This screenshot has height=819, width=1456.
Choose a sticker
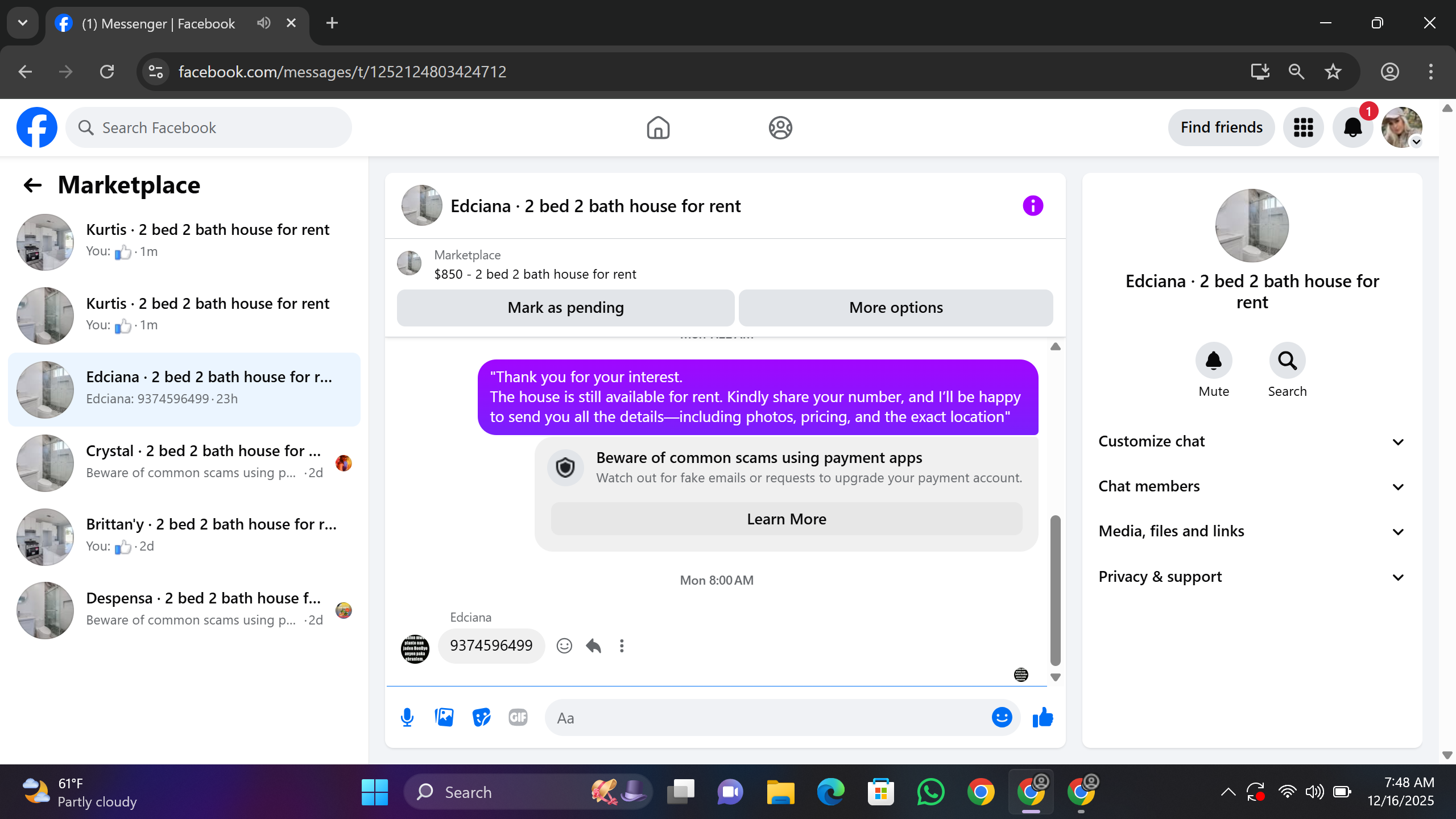click(481, 717)
